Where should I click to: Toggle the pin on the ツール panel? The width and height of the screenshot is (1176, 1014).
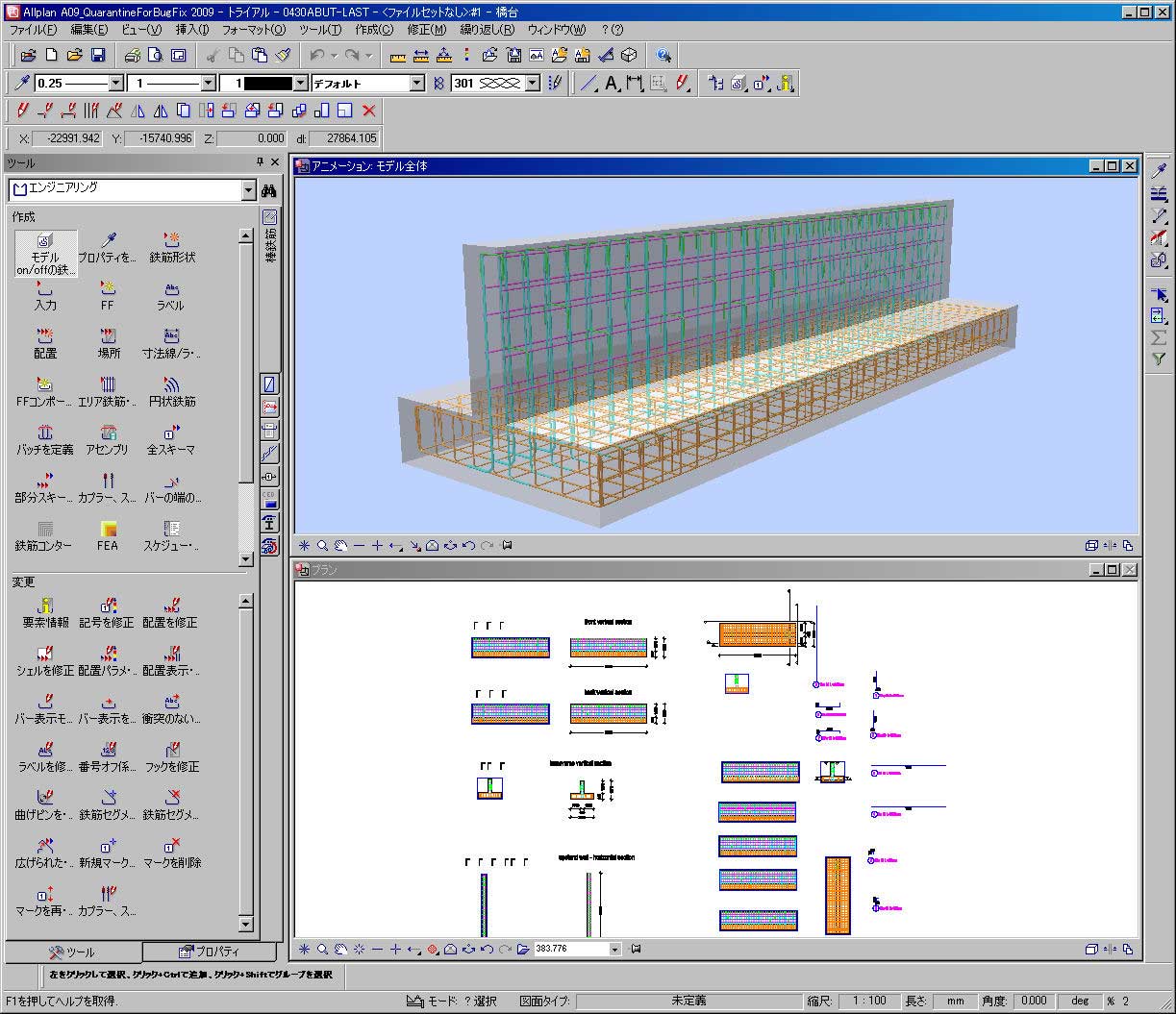point(259,162)
